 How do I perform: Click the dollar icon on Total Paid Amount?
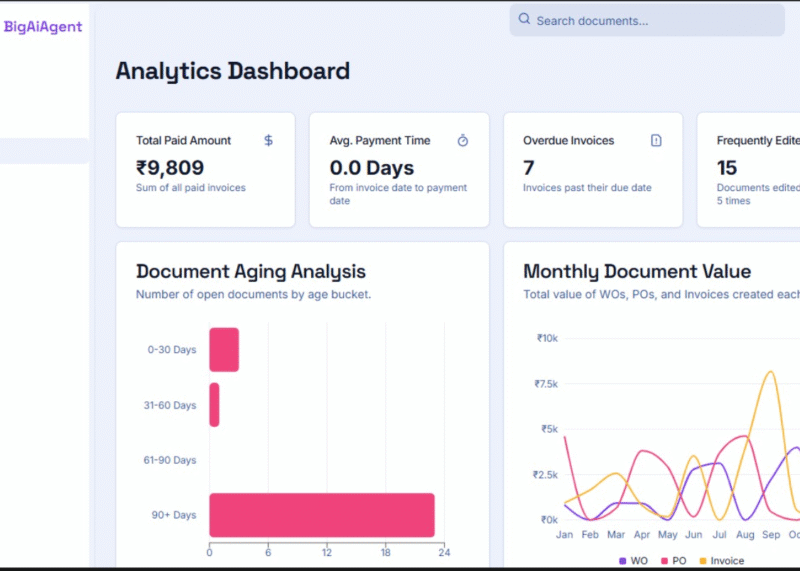click(268, 141)
